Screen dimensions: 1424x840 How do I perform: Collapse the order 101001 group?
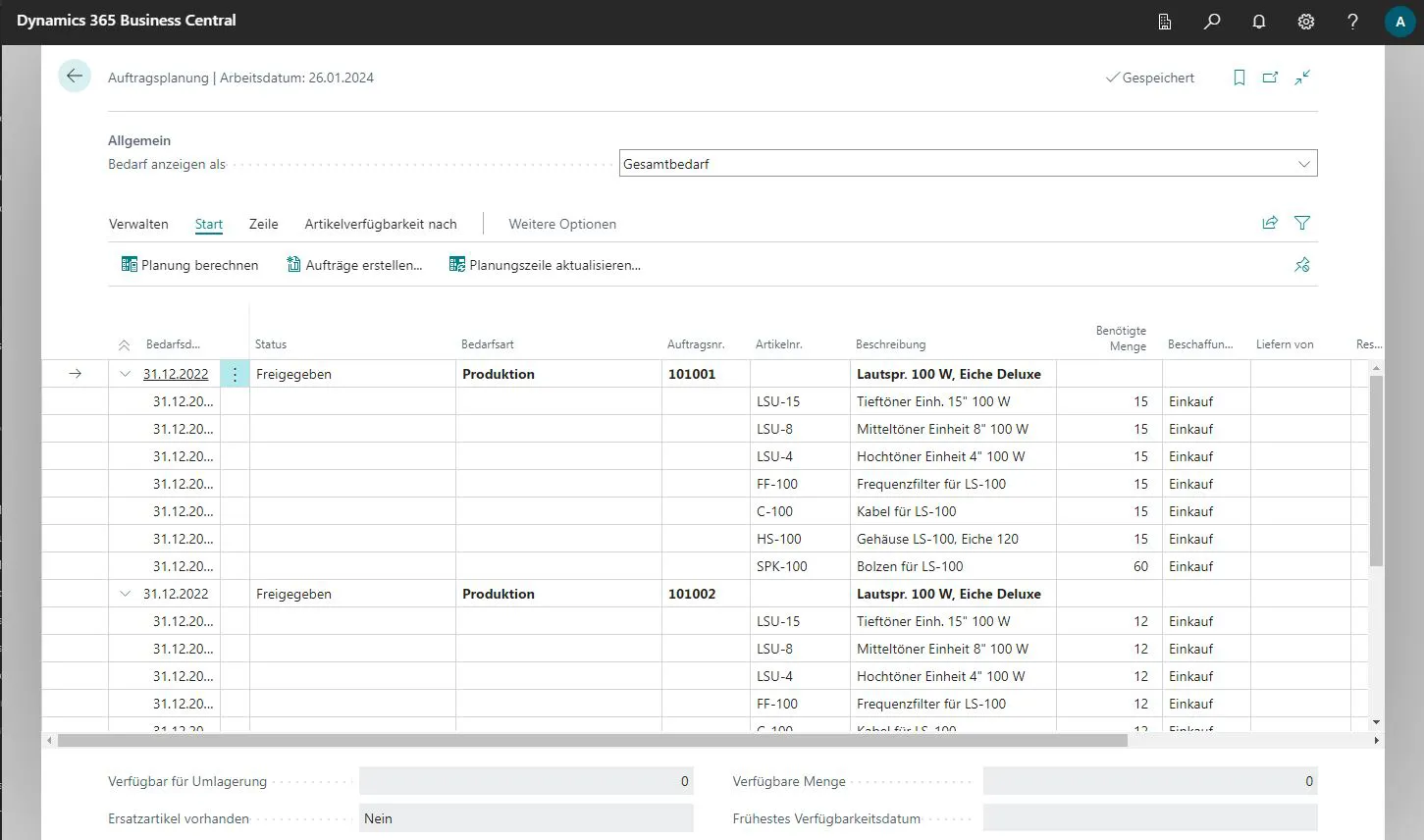[x=125, y=374]
